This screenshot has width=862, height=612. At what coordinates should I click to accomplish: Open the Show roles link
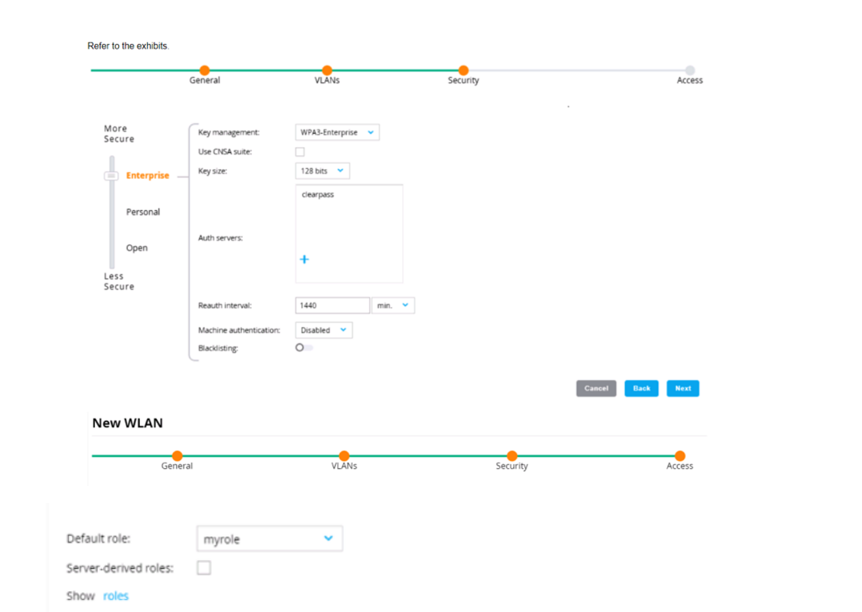click(x=115, y=596)
